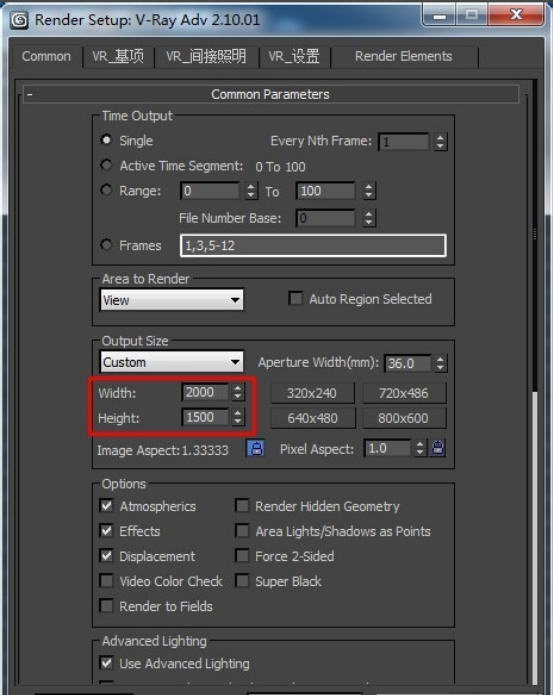Minimize the Render Setup window
This screenshot has width=553, height=695.
439,16
